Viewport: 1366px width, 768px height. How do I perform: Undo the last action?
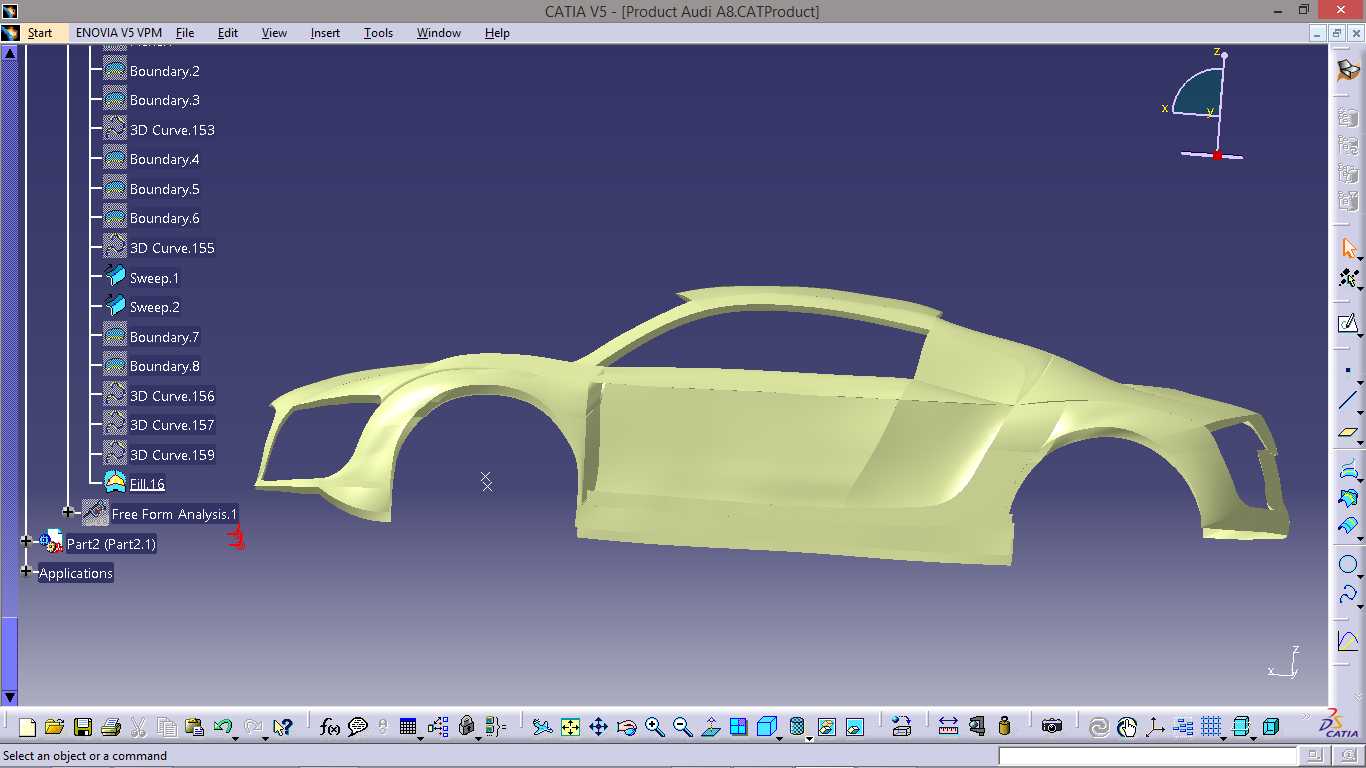[222, 727]
